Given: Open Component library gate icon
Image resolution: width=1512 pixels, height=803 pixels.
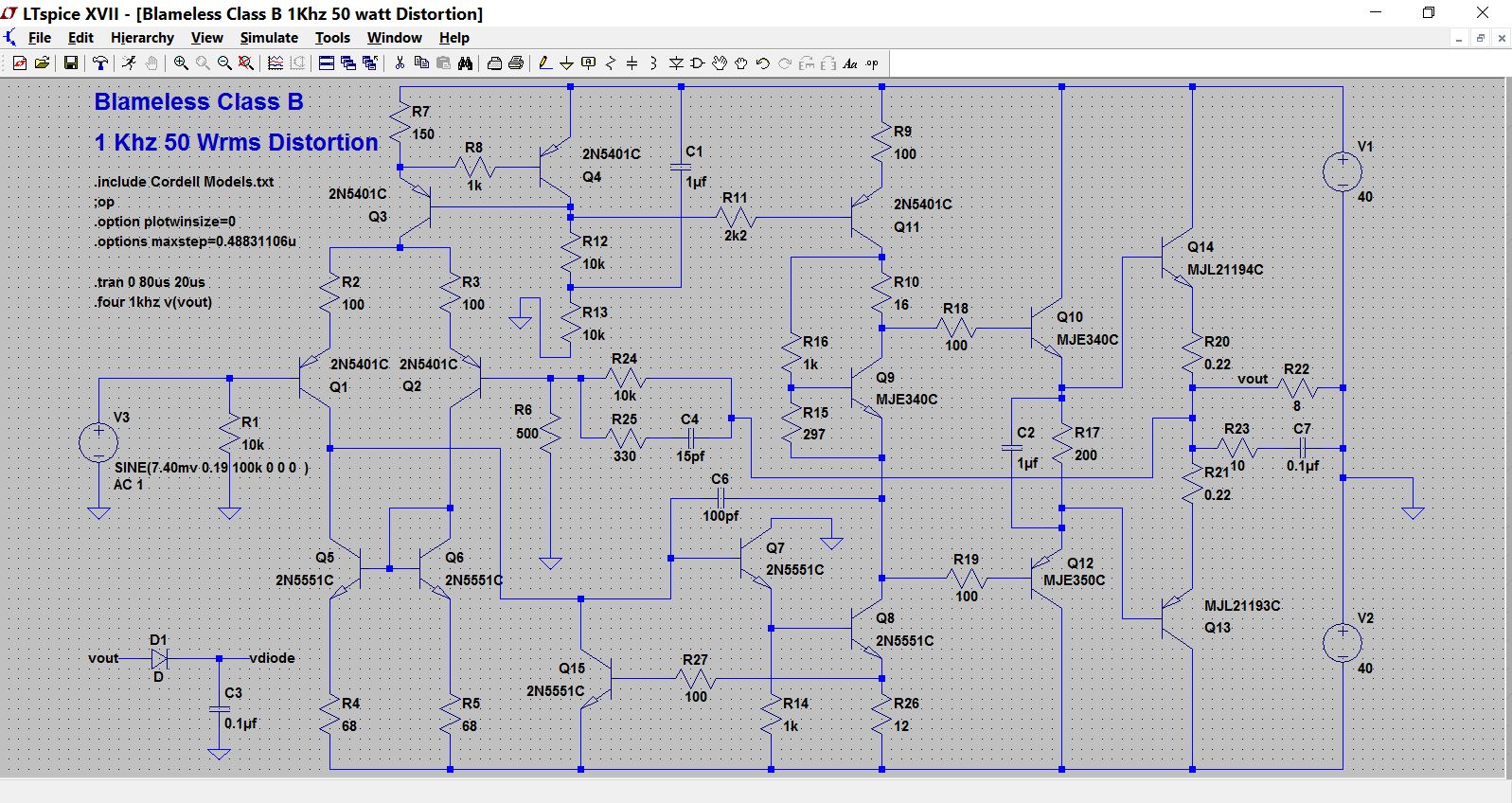Looking at the screenshot, I should 697,63.
